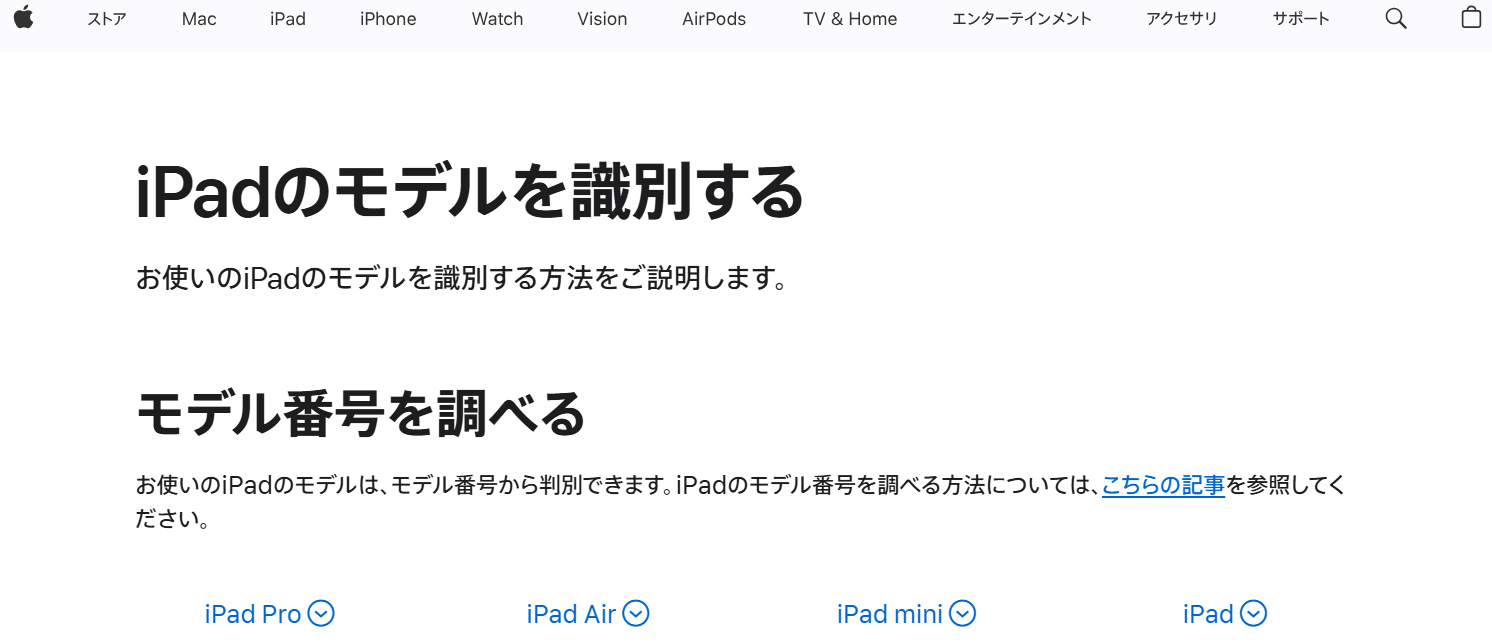Open the サポート navigation item
This screenshot has width=1492, height=643.
point(1301,19)
